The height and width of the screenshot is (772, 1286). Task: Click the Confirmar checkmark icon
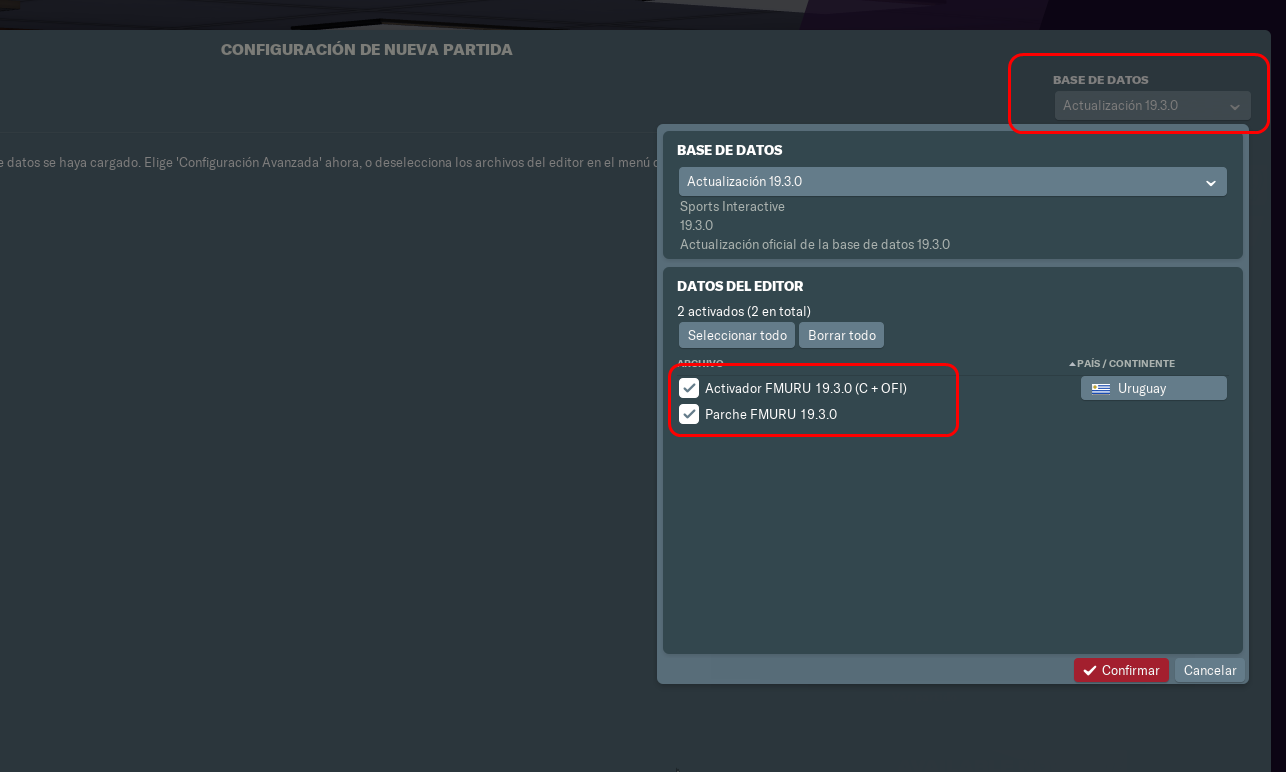click(x=1090, y=670)
